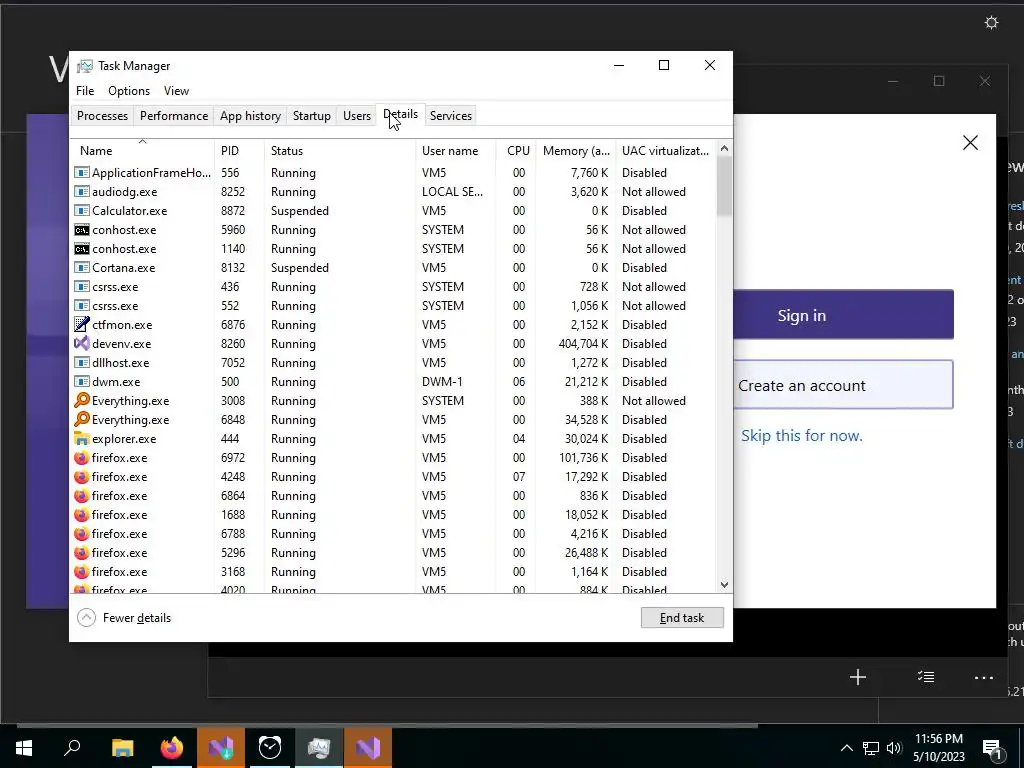1024x768 pixels.
Task: Click Create an account button
Action: point(843,385)
